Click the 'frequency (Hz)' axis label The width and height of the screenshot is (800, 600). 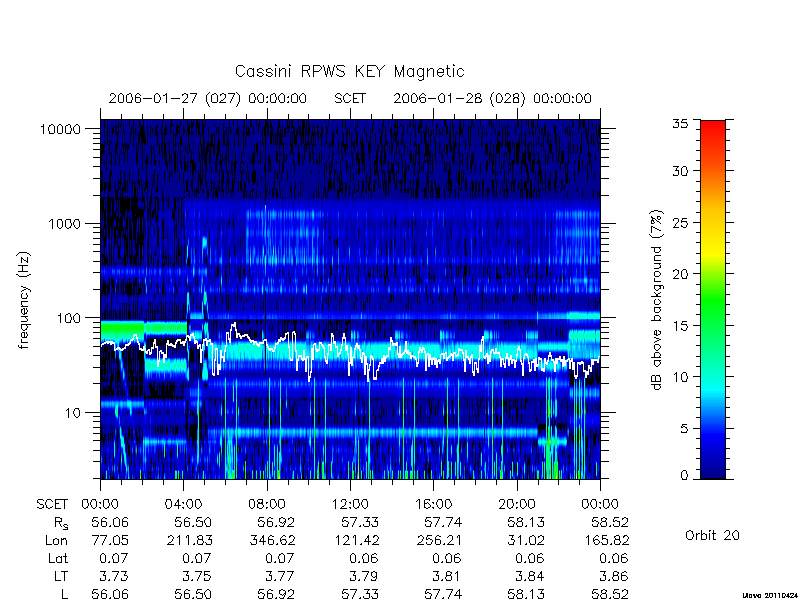[x=24, y=301]
